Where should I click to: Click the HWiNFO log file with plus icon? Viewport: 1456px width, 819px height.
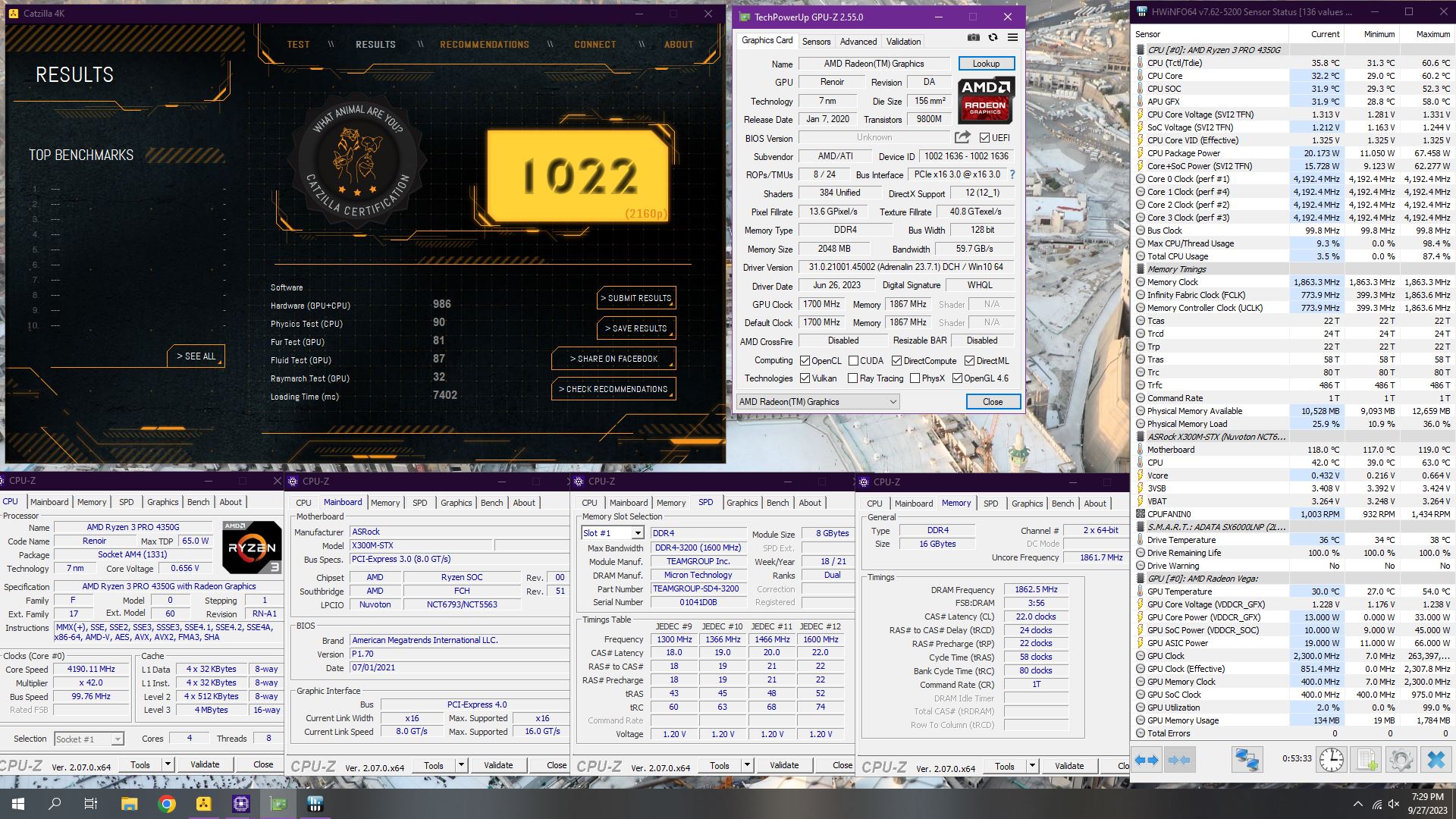coord(1367,760)
